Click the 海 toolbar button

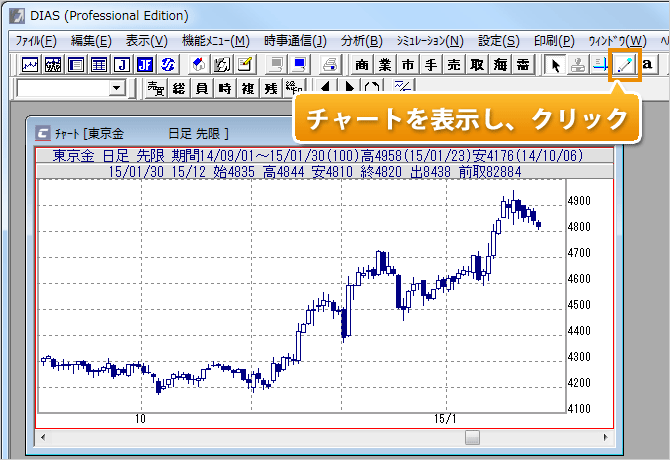(499, 65)
